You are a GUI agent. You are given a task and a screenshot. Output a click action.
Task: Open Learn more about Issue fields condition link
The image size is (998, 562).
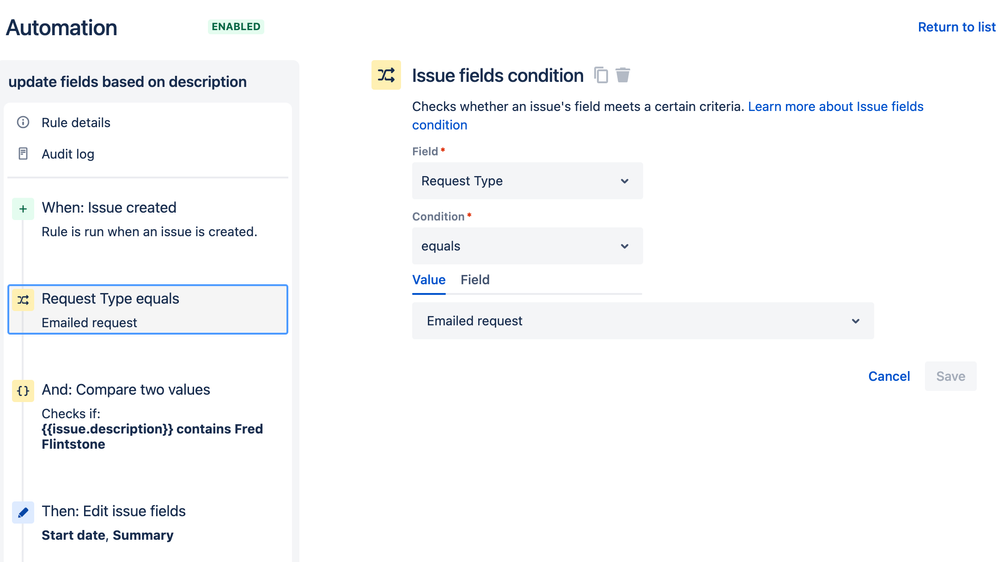835,106
